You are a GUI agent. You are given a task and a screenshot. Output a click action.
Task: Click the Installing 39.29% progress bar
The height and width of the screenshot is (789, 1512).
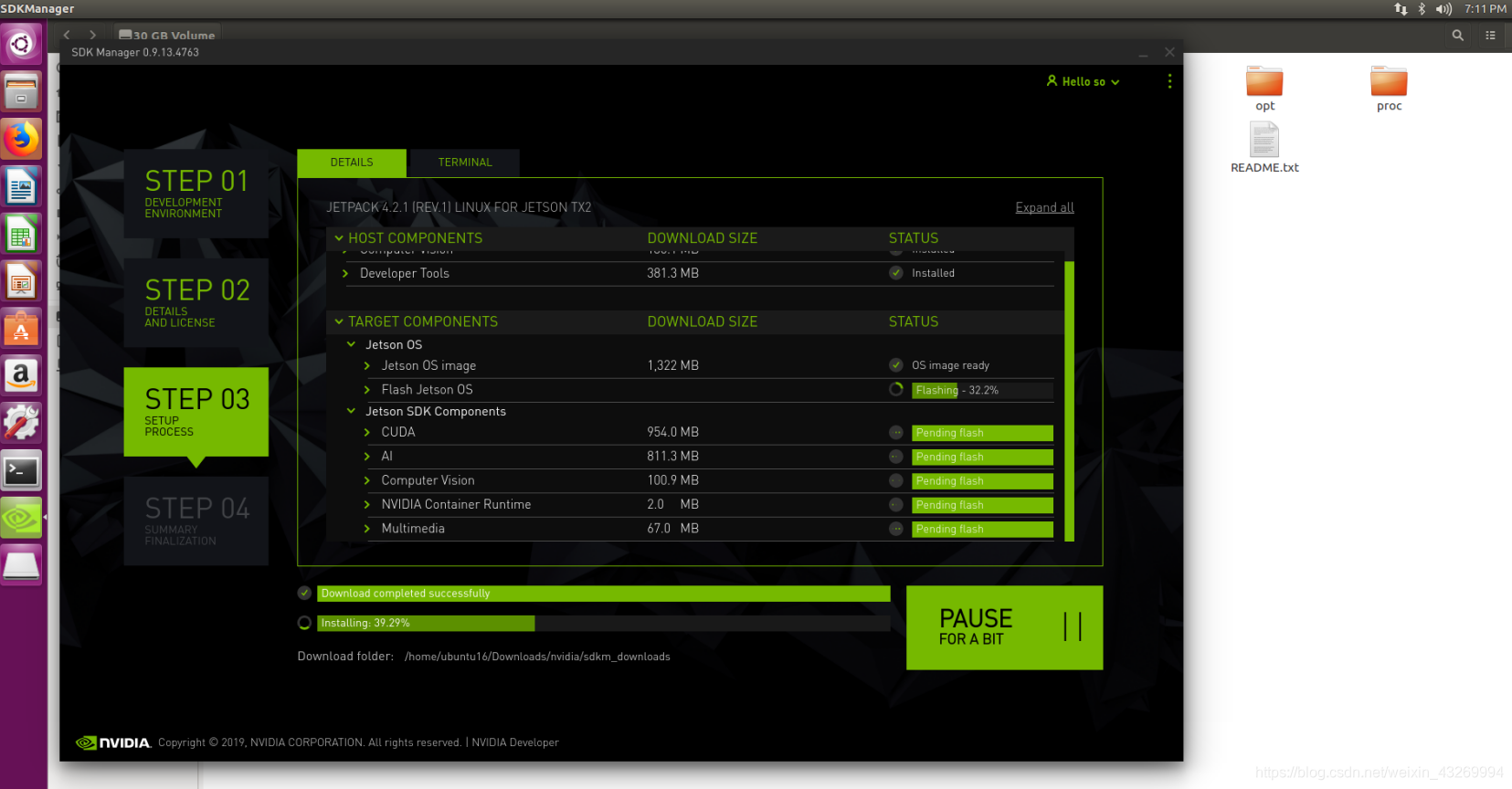603,623
